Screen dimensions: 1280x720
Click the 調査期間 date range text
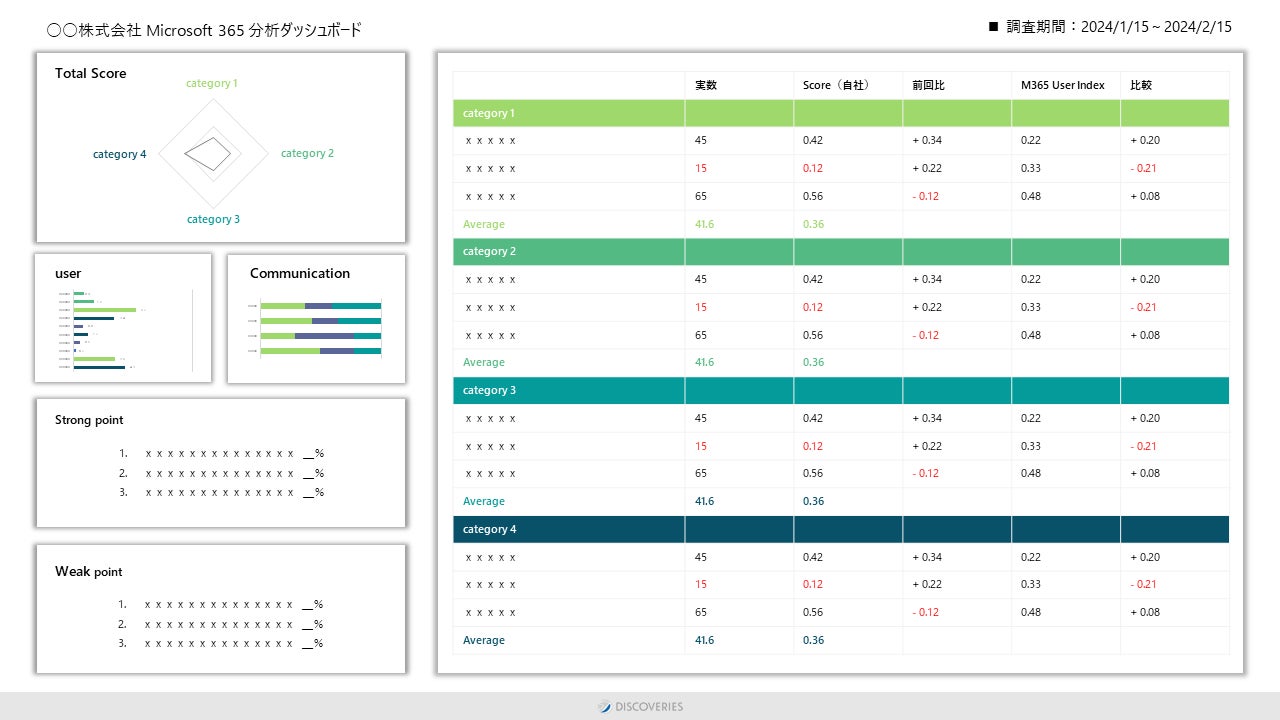pos(1118,27)
